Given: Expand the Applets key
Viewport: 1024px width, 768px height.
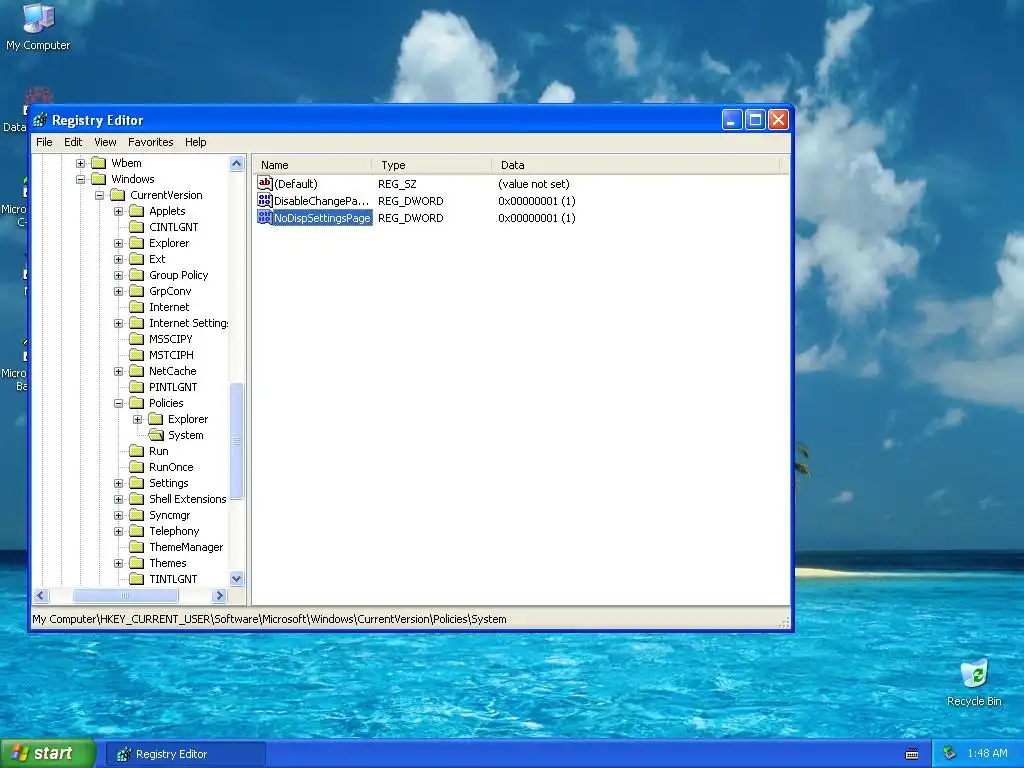Looking at the screenshot, I should (118, 211).
